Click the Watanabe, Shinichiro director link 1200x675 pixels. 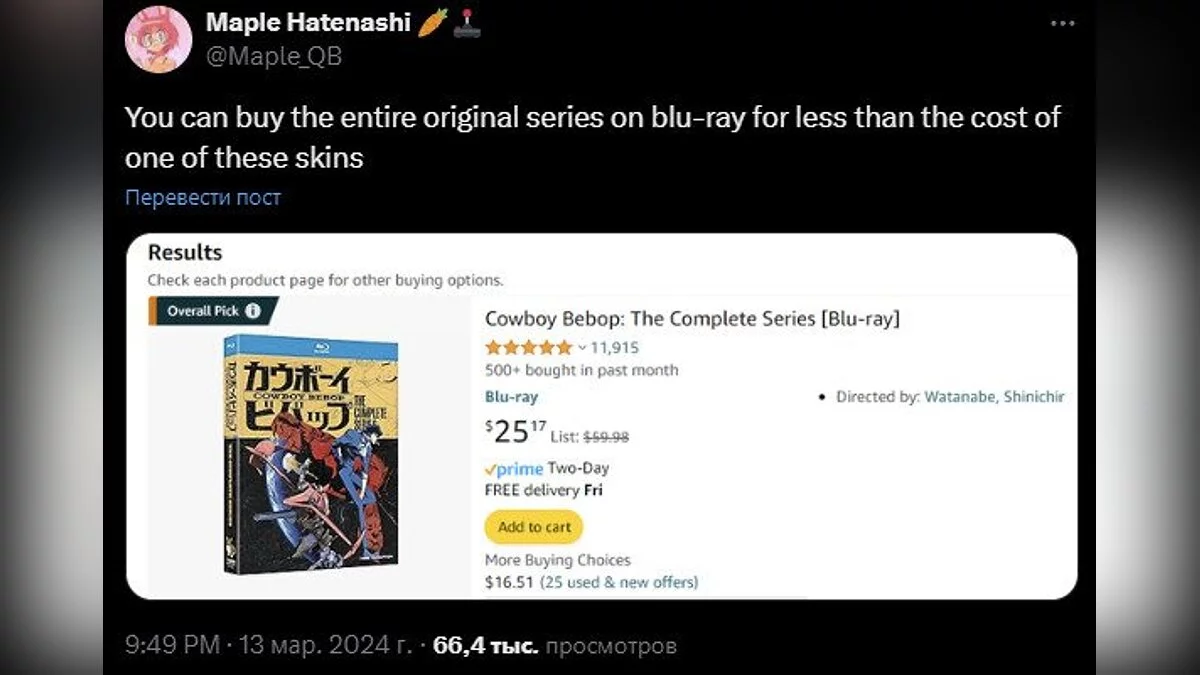pos(994,397)
